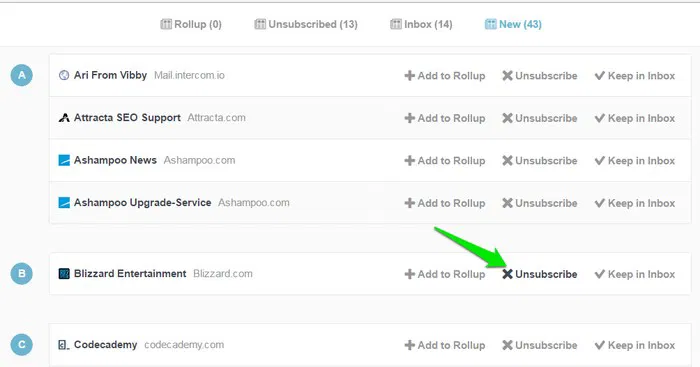Click the Ashampoo Upgrade-Service sender name

pyautogui.click(x=142, y=203)
